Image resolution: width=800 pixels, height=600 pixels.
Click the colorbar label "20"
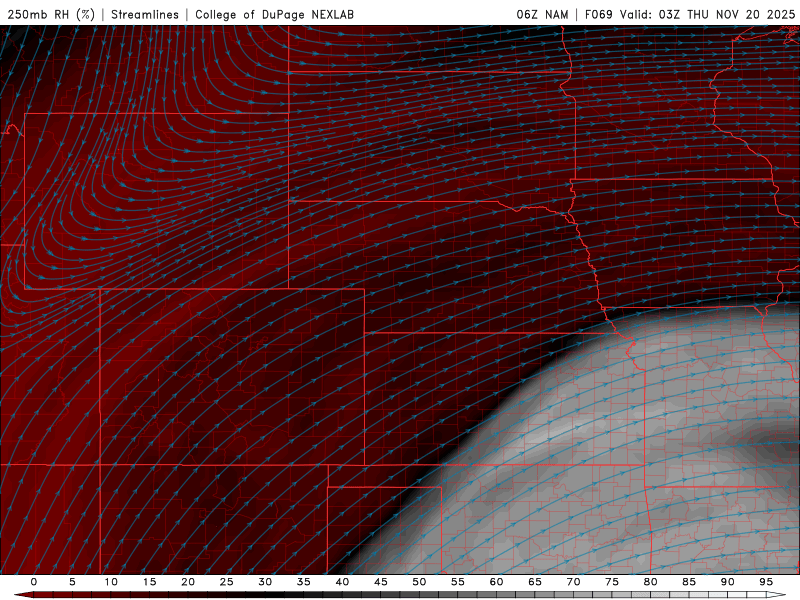(x=188, y=582)
